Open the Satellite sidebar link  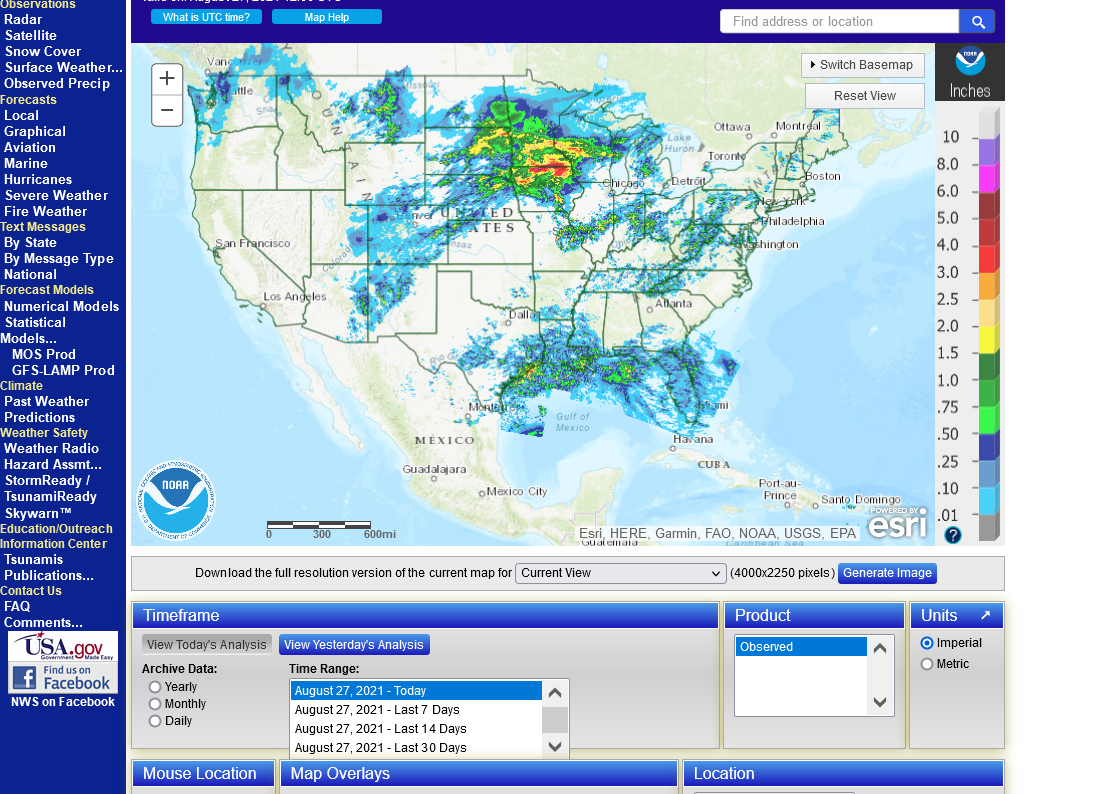31,36
